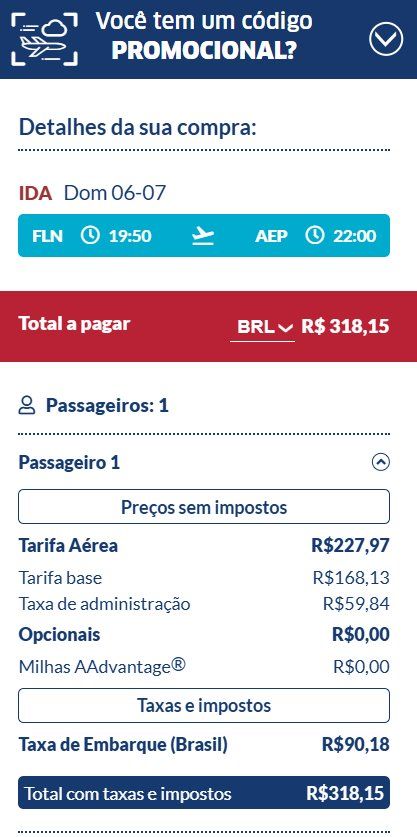Collapse the Passageiro 1 details chevron
Viewport: 417px width, 837px height.
[x=381, y=462]
